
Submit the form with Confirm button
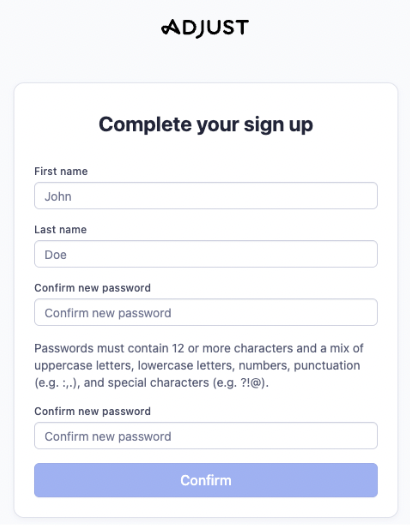pos(206,480)
